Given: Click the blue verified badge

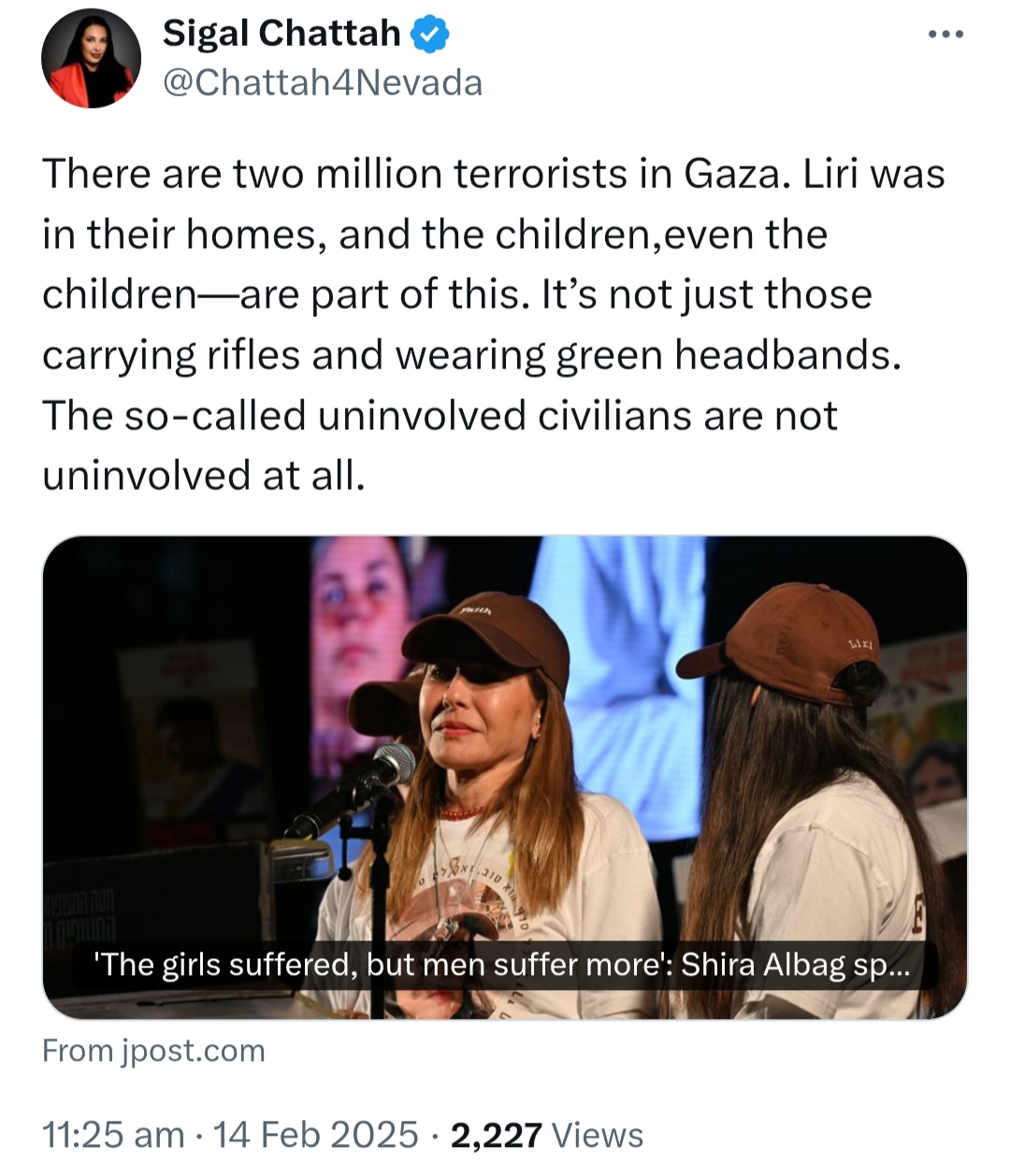Looking at the screenshot, I should (430, 35).
